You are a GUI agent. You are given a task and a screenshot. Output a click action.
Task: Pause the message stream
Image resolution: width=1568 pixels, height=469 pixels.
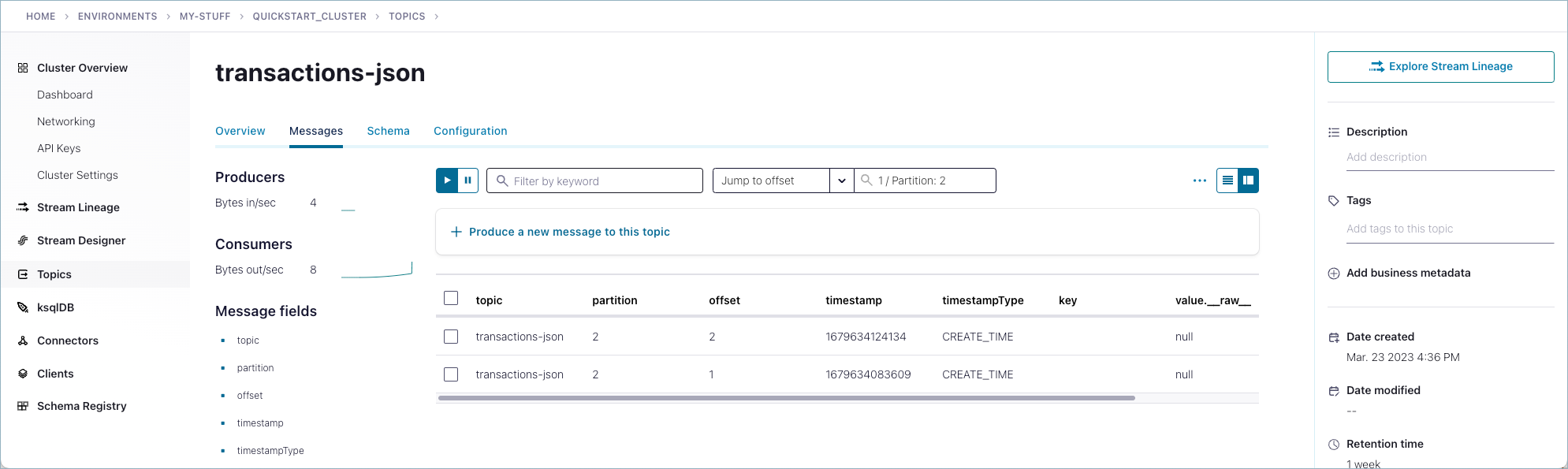tap(468, 181)
